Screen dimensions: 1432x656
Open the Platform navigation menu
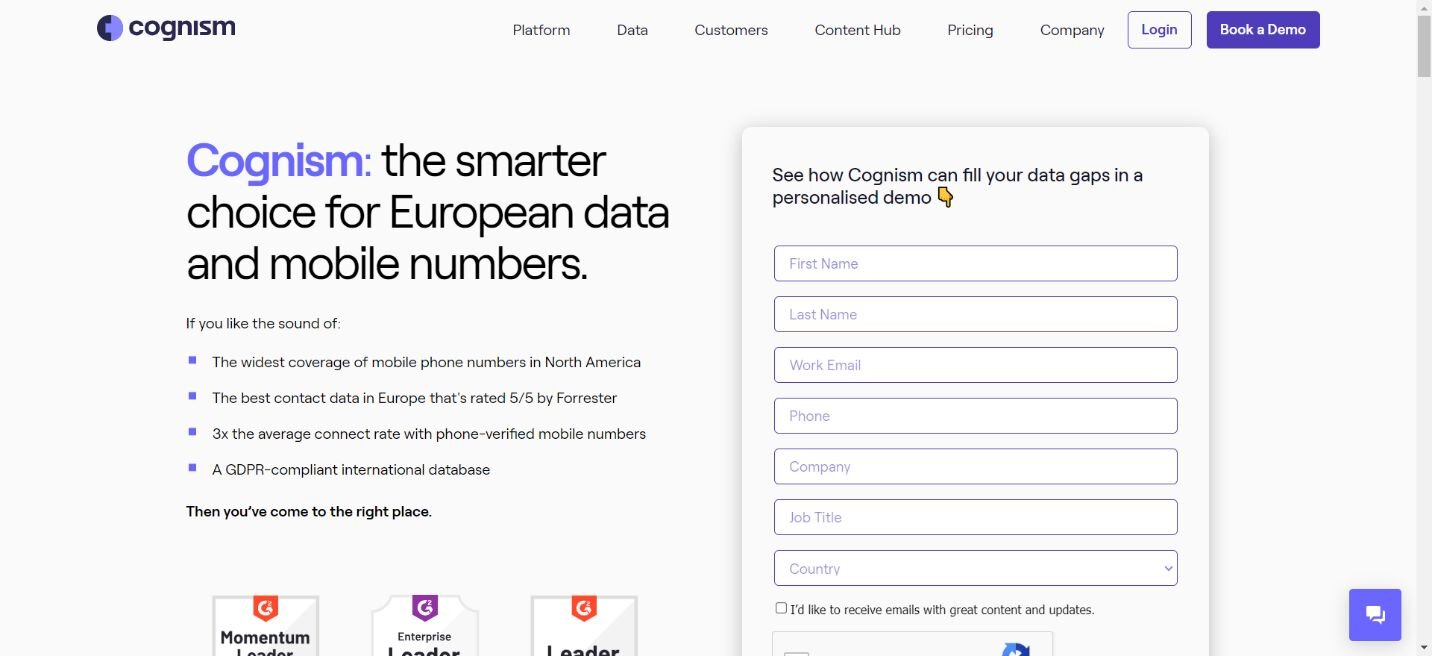point(541,30)
